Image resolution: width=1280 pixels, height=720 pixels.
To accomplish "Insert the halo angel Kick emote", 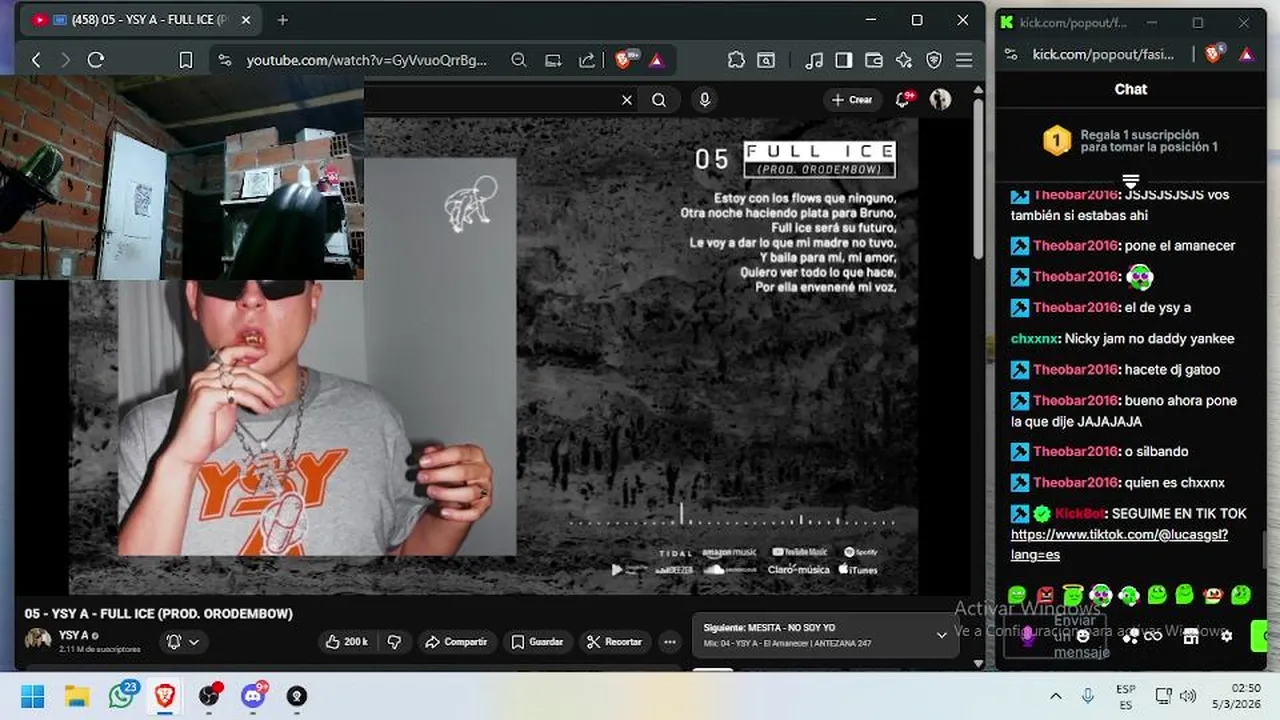I will click(1073, 595).
